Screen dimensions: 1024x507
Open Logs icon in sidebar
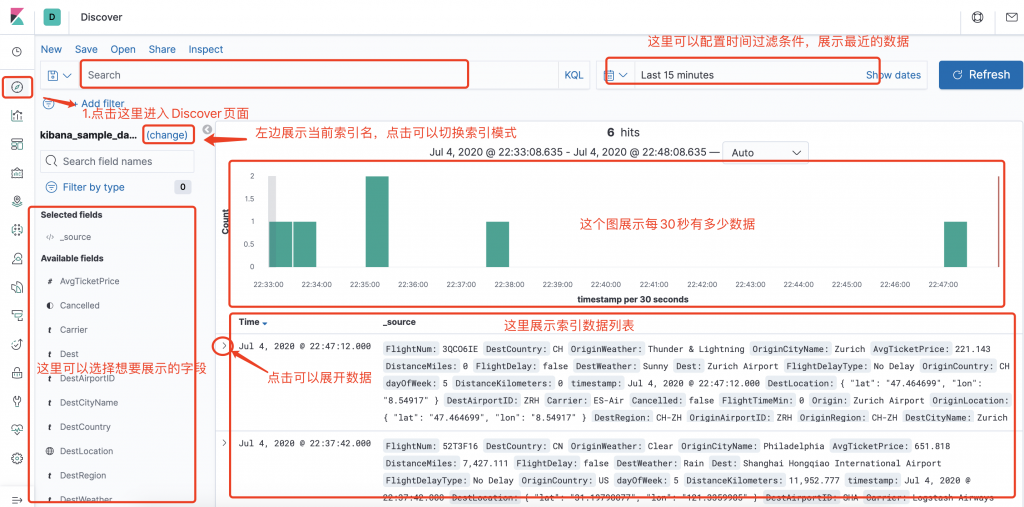coord(17,287)
